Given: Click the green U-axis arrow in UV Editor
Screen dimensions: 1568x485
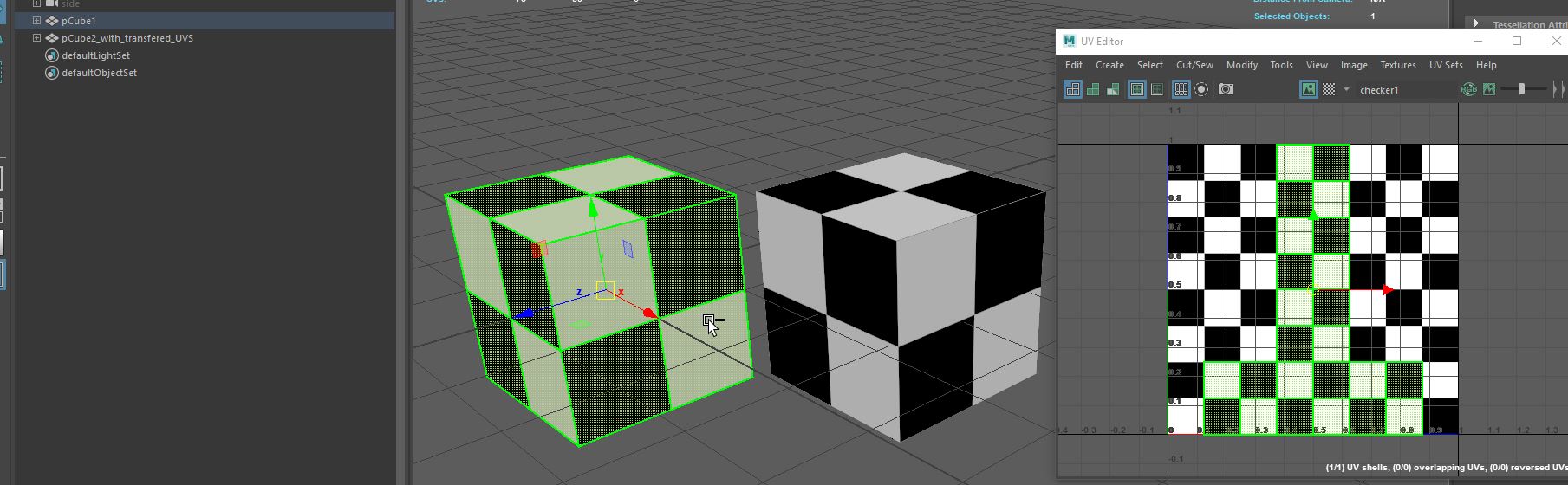Looking at the screenshot, I should coord(1312,216).
